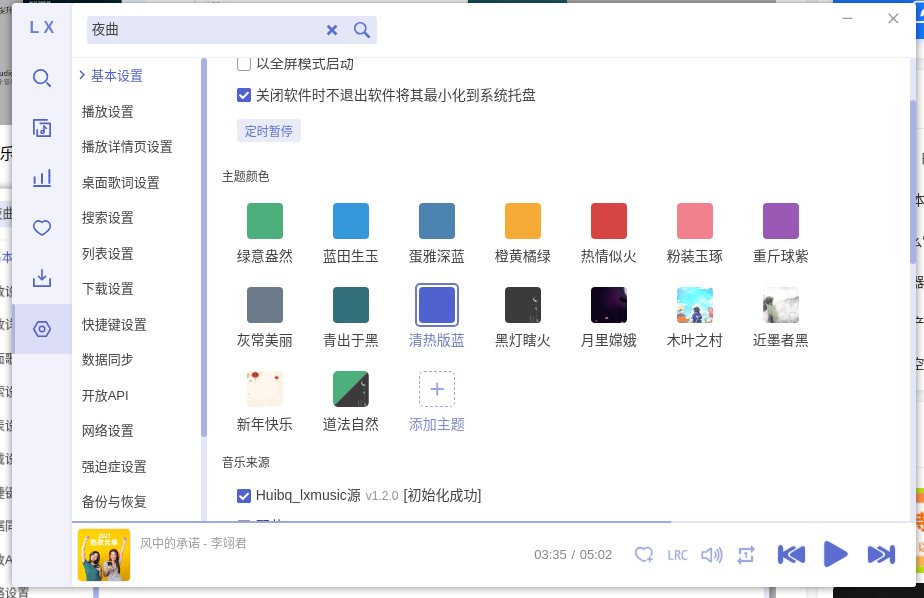Choose the 绿意盎然 green theme swatch

point(265,221)
